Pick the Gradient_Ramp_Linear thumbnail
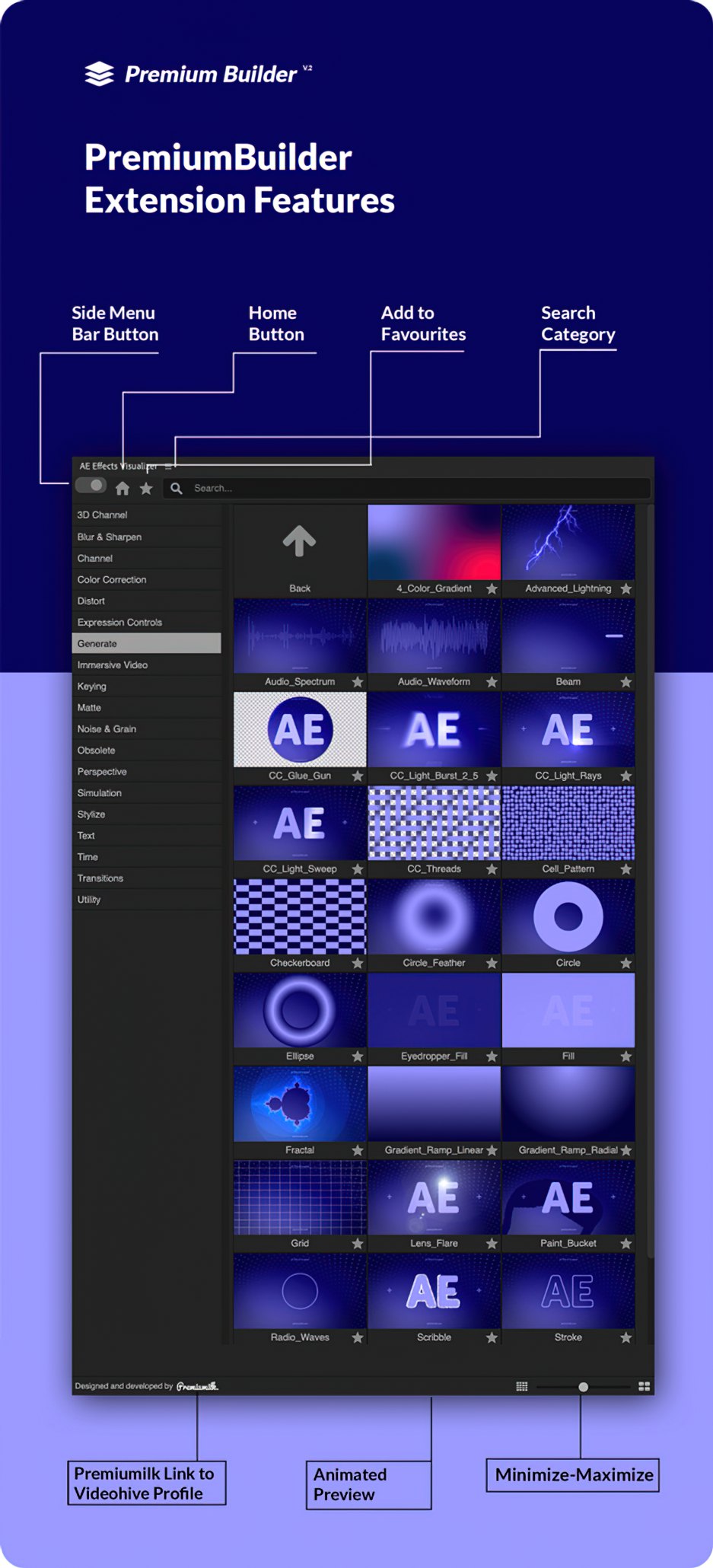This screenshot has height=1568, width=713. coord(434,1104)
